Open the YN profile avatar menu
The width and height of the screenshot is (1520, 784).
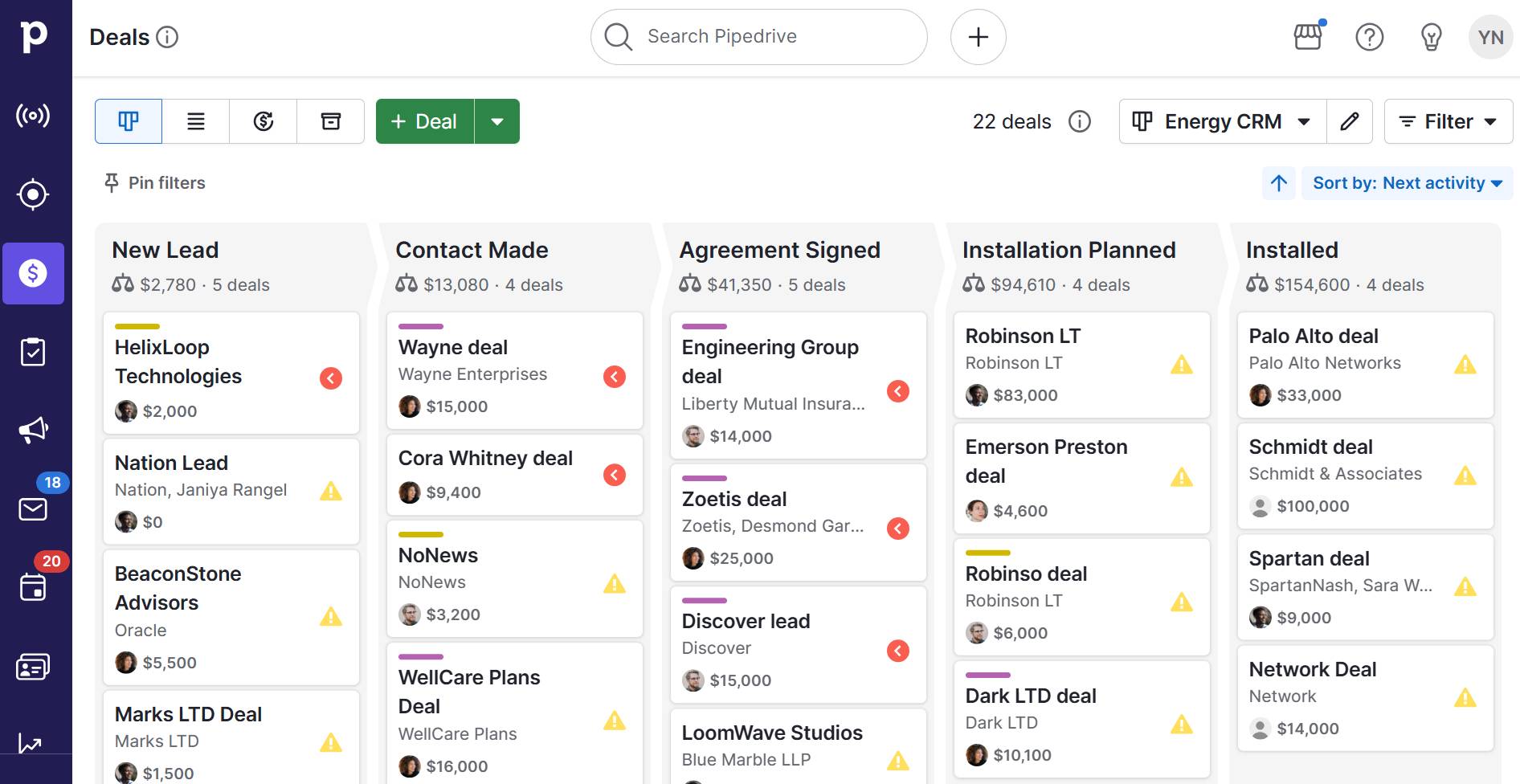tap(1491, 37)
